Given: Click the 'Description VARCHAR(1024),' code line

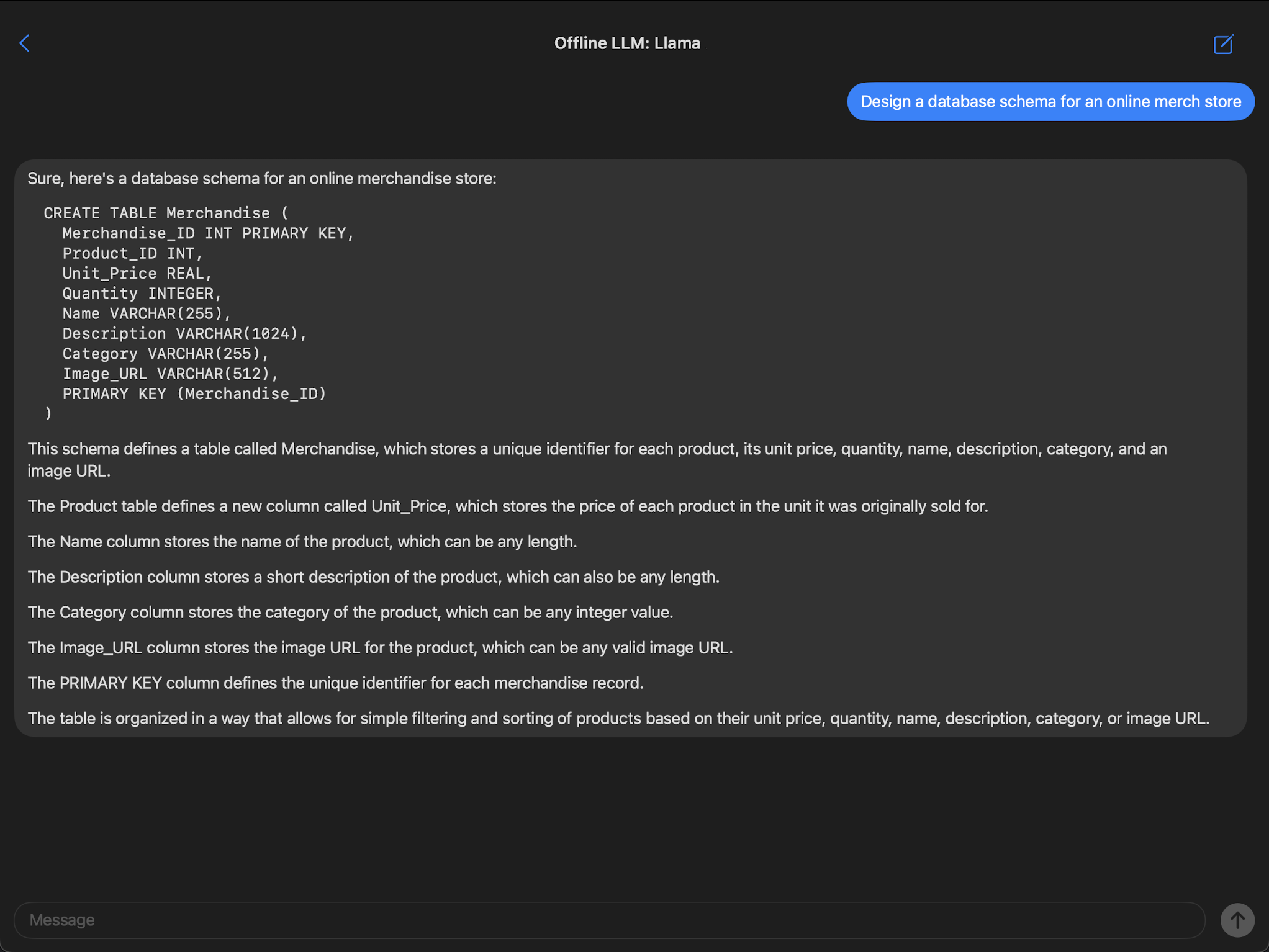Looking at the screenshot, I should pos(184,333).
